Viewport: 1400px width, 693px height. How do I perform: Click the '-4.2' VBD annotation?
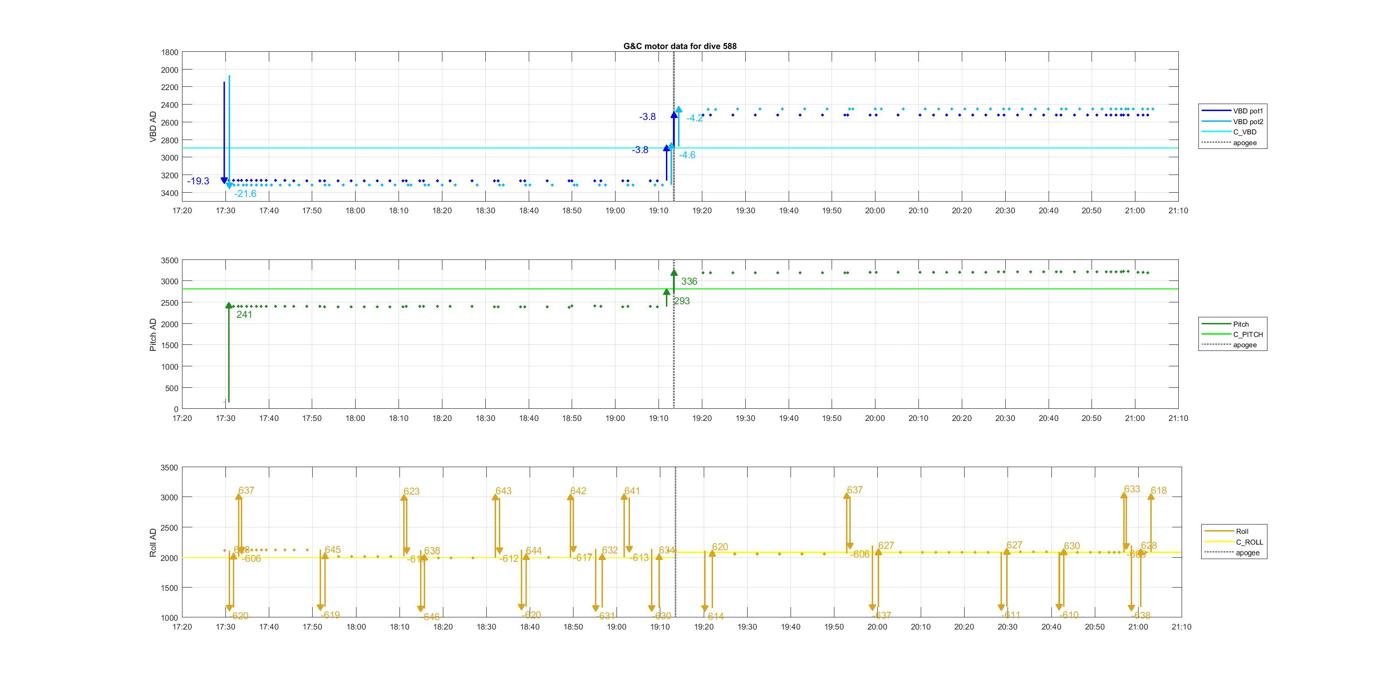pyautogui.click(x=695, y=118)
